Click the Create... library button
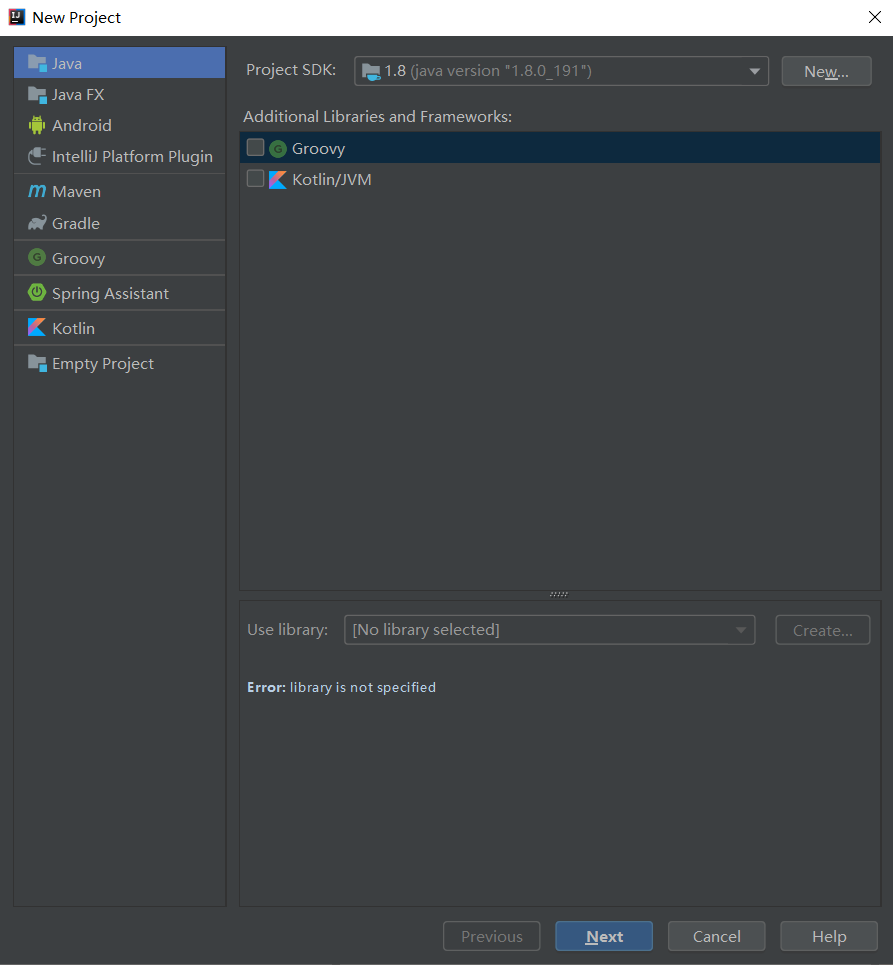Screen dimensions: 893x965 point(823,630)
